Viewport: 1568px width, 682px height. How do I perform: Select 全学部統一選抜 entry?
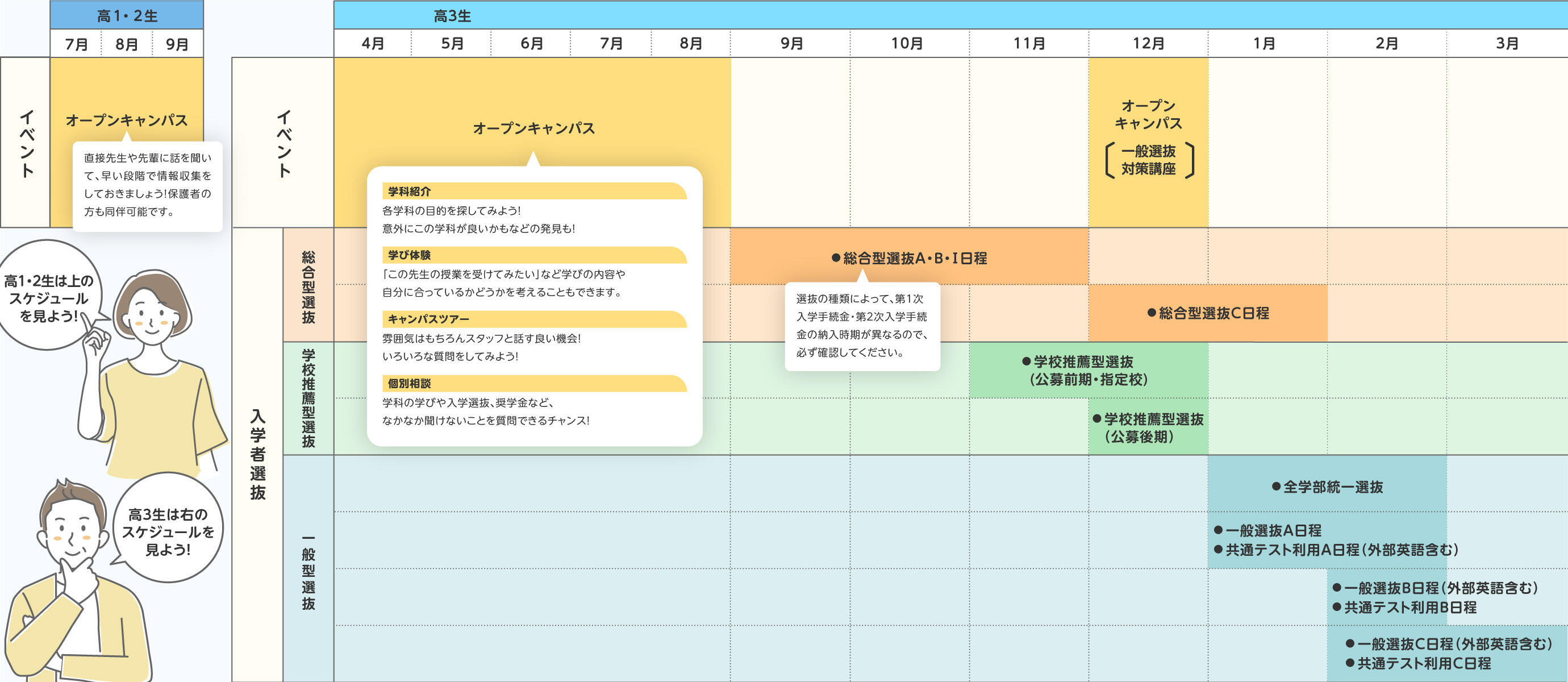point(1327,487)
